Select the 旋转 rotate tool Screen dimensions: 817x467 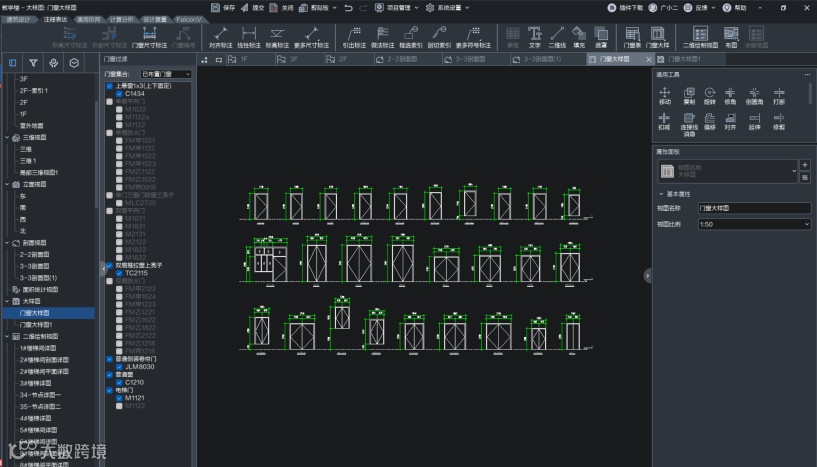click(x=710, y=96)
